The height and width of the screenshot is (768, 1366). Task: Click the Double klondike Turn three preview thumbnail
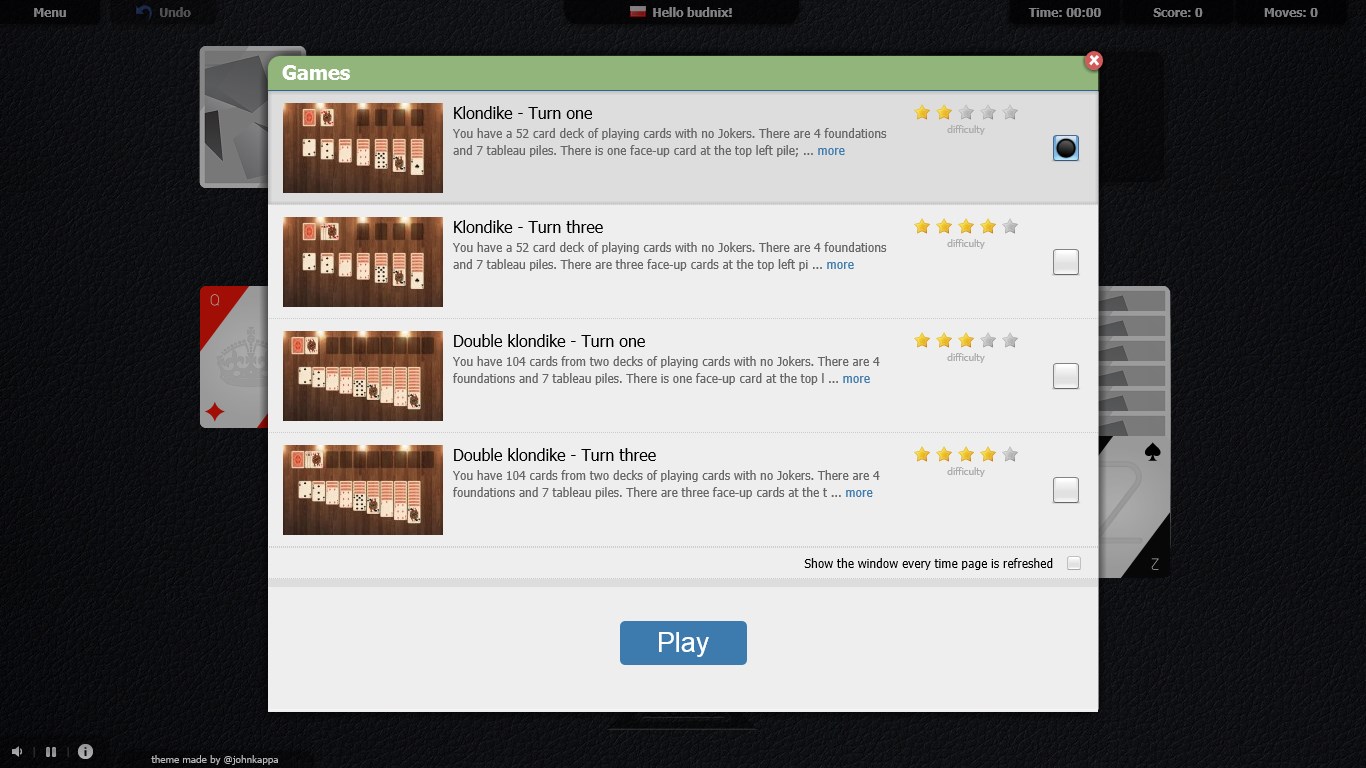coord(362,489)
